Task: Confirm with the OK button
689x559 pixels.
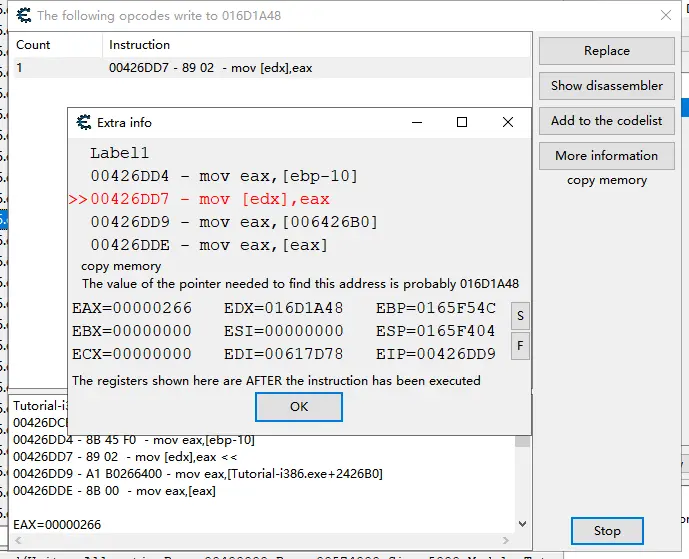Action: (x=299, y=407)
